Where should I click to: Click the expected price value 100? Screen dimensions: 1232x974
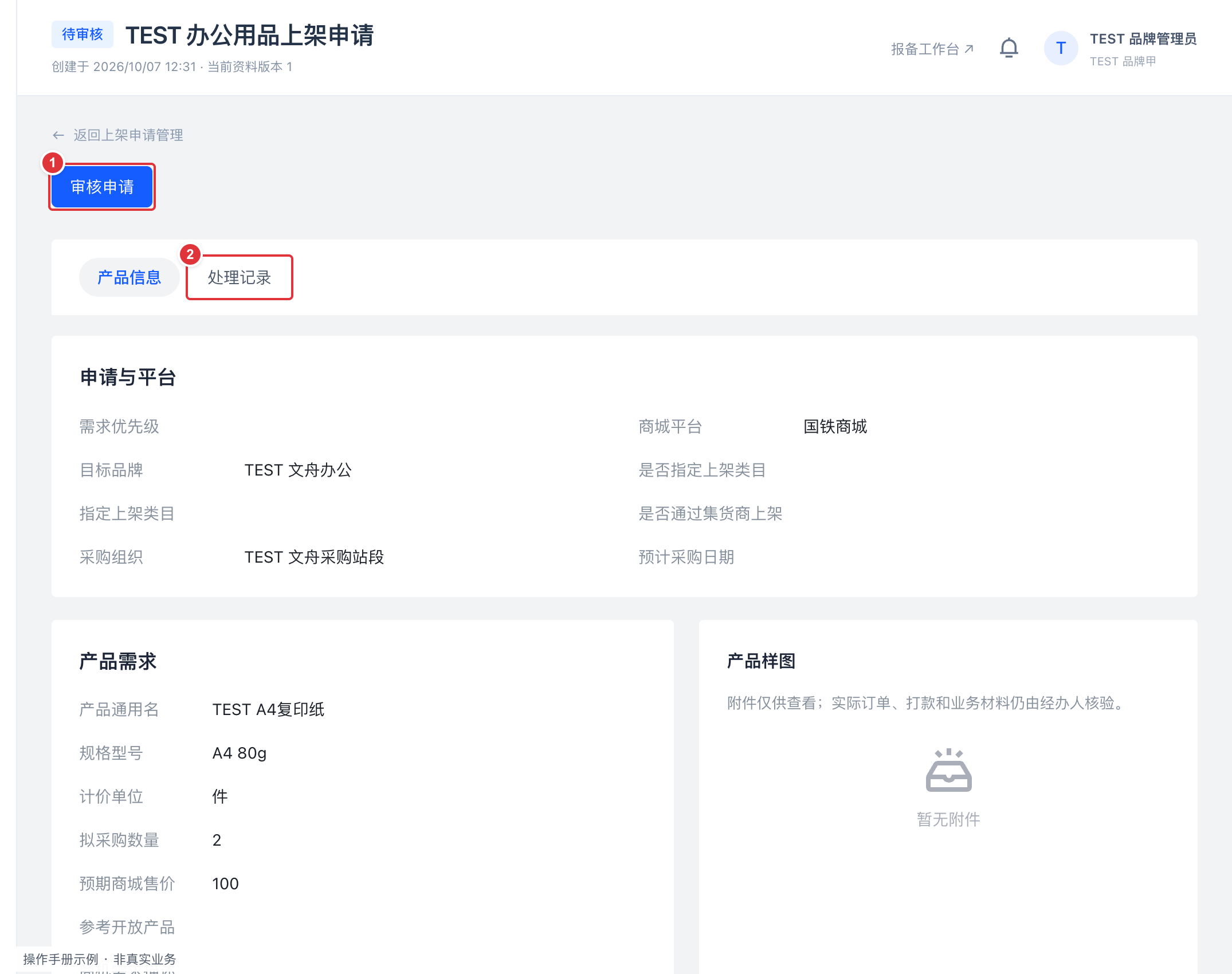coord(225,884)
